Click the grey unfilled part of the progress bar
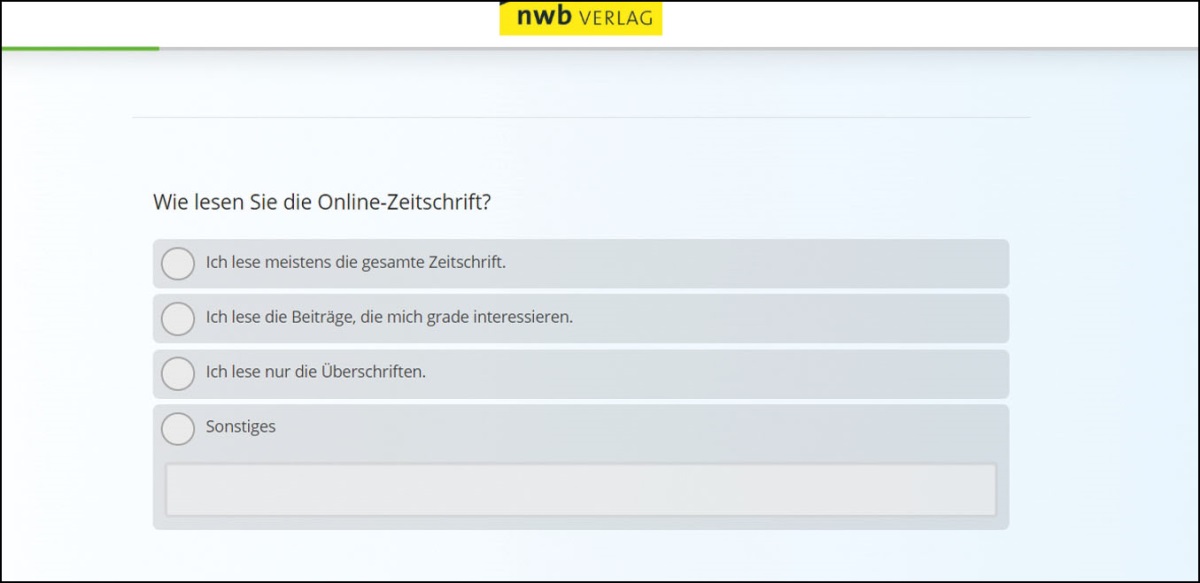This screenshot has height=583, width=1200. coord(680,47)
